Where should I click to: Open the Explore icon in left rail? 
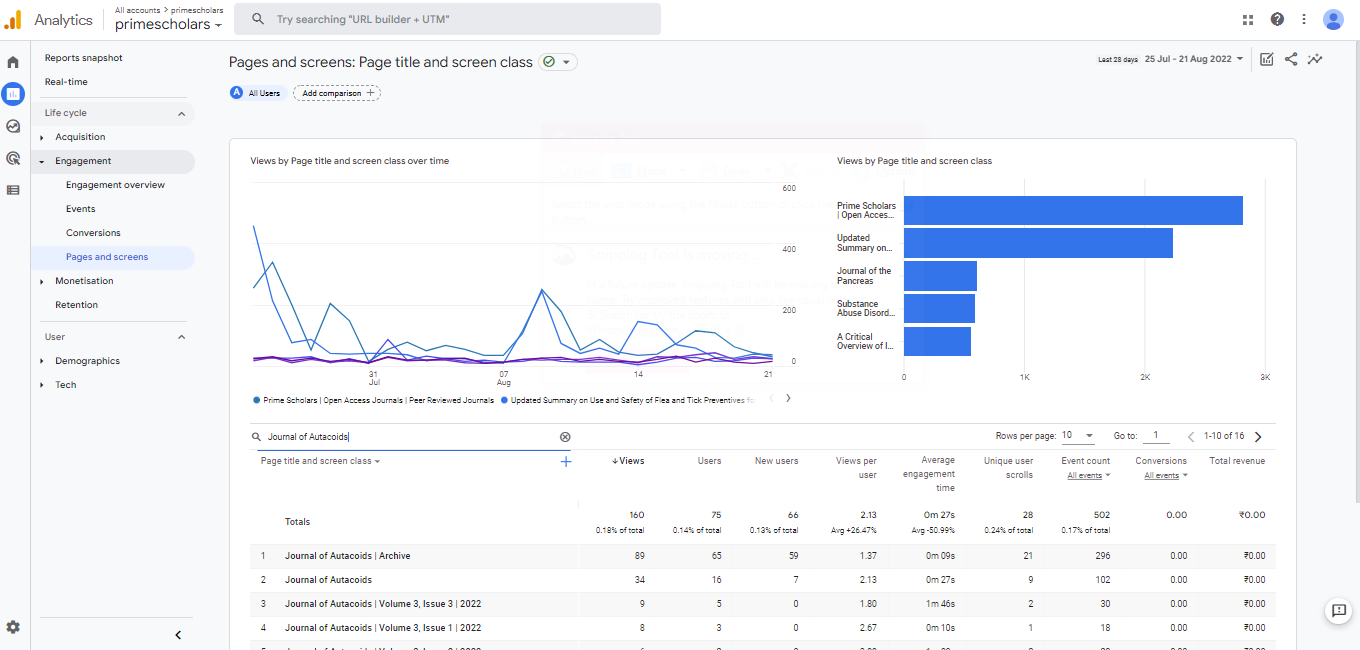(x=13, y=126)
